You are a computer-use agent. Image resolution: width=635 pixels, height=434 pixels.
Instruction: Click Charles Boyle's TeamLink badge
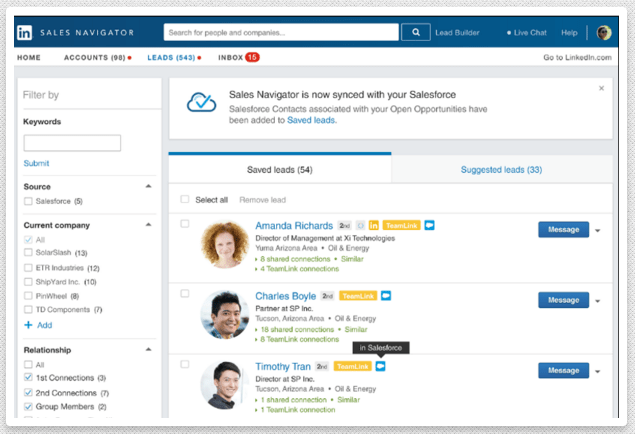[x=358, y=296]
